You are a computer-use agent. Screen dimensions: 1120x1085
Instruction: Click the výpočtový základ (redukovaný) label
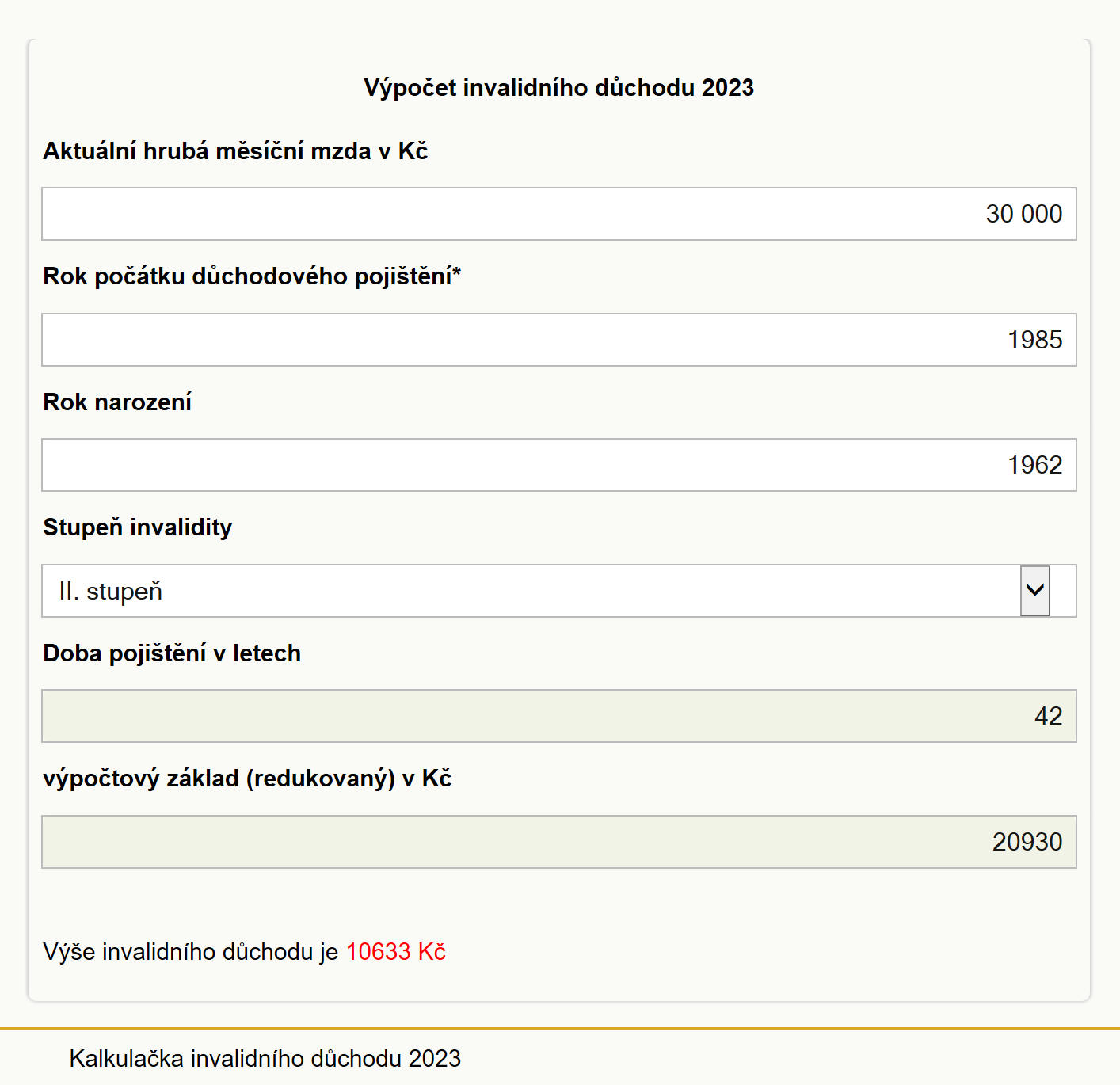[x=247, y=779]
